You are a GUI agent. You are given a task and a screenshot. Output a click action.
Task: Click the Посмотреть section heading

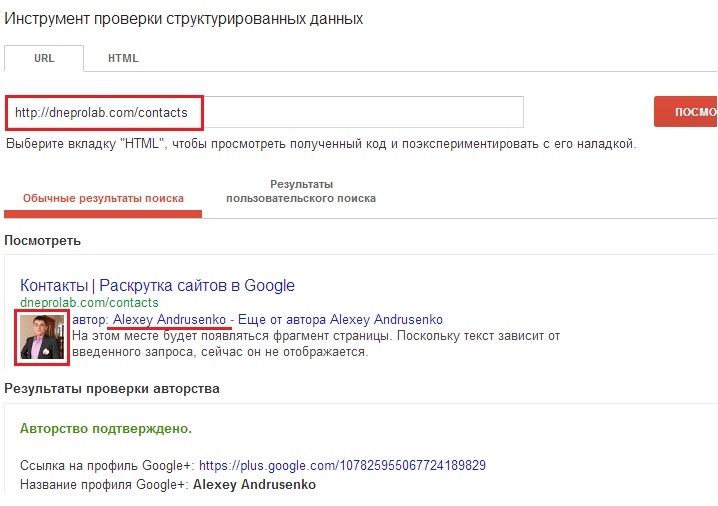[42, 241]
